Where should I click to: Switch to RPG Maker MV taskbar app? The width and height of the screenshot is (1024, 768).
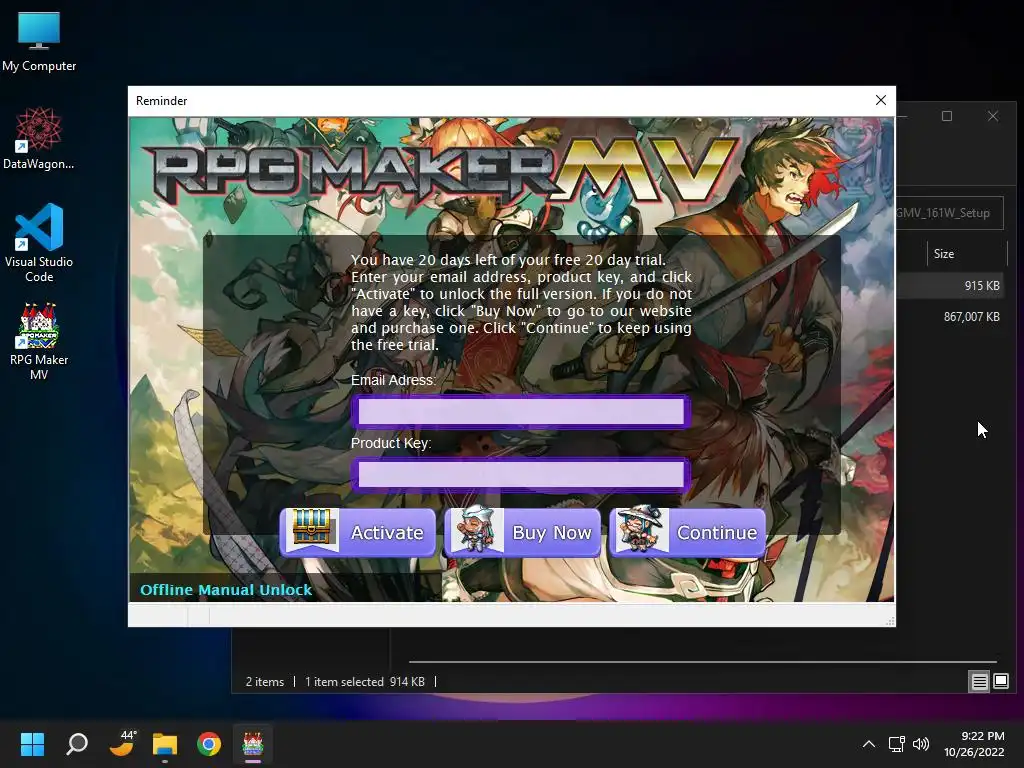[x=253, y=744]
